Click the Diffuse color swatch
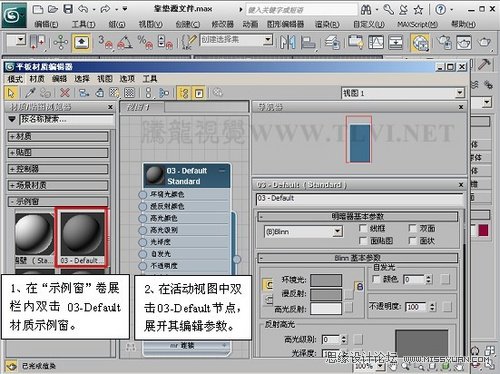The image size is (500, 374). 326,294
